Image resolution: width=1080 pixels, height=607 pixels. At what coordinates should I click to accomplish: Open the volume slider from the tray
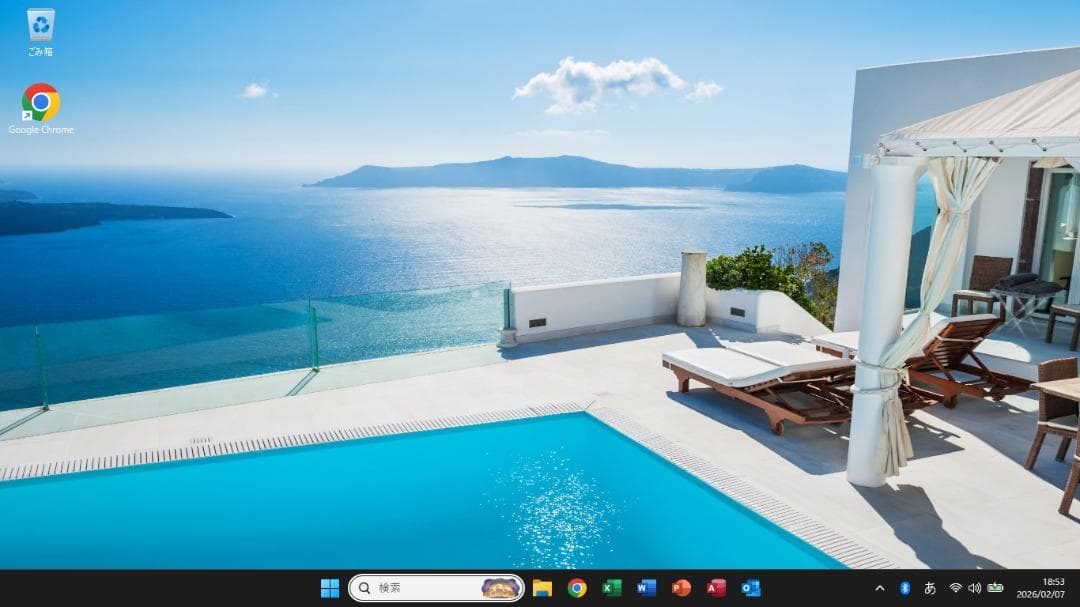pos(974,589)
